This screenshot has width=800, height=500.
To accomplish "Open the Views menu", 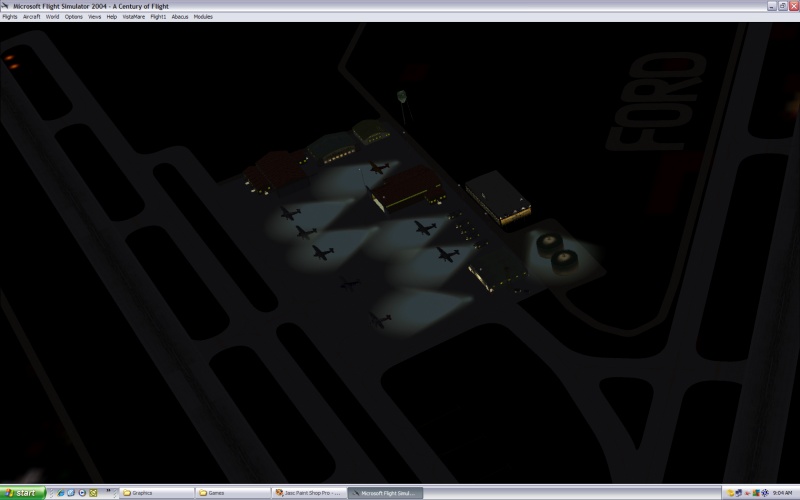I will 94,17.
